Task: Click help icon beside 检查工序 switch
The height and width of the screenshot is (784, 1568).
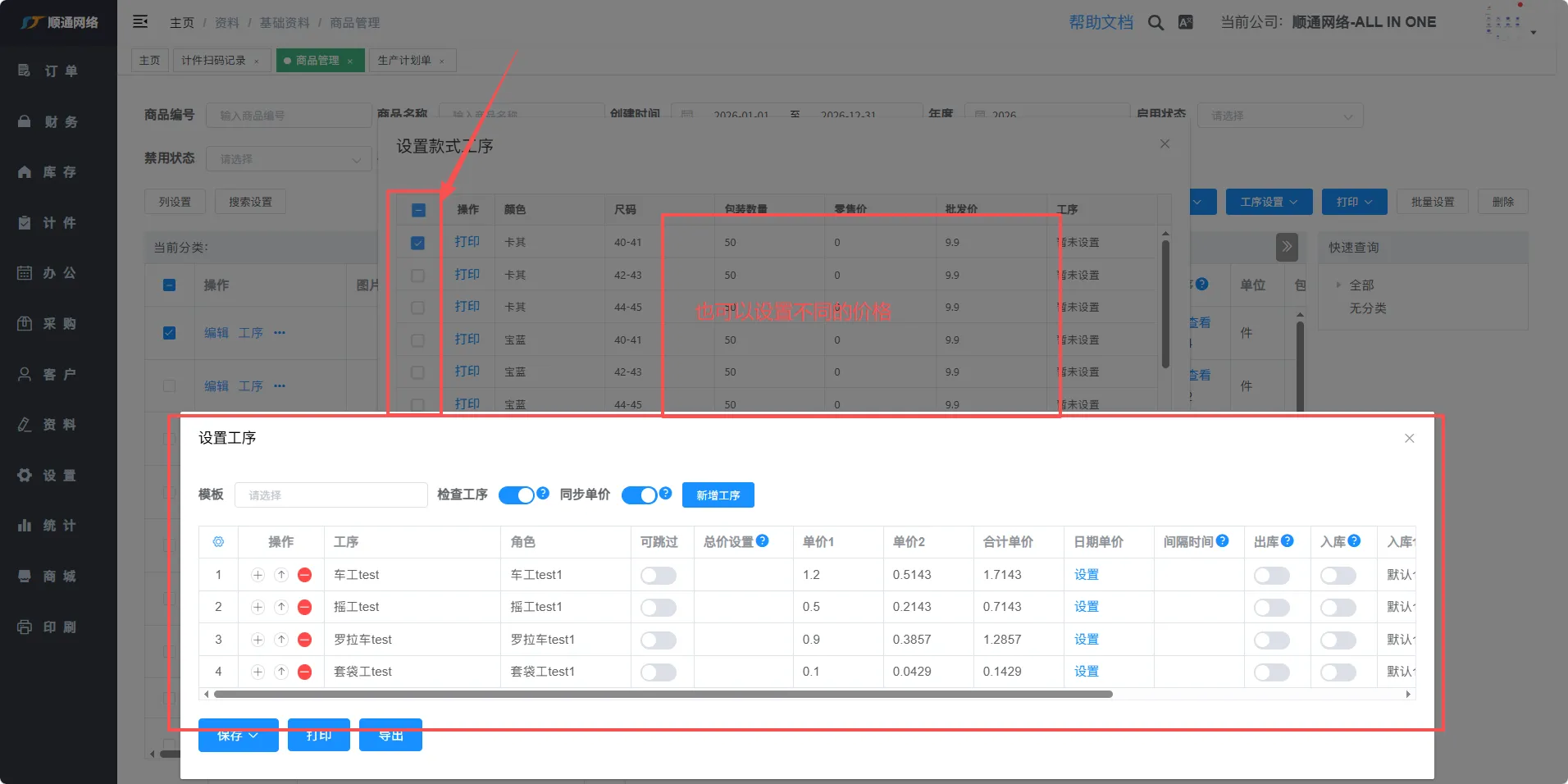Action: 543,494
